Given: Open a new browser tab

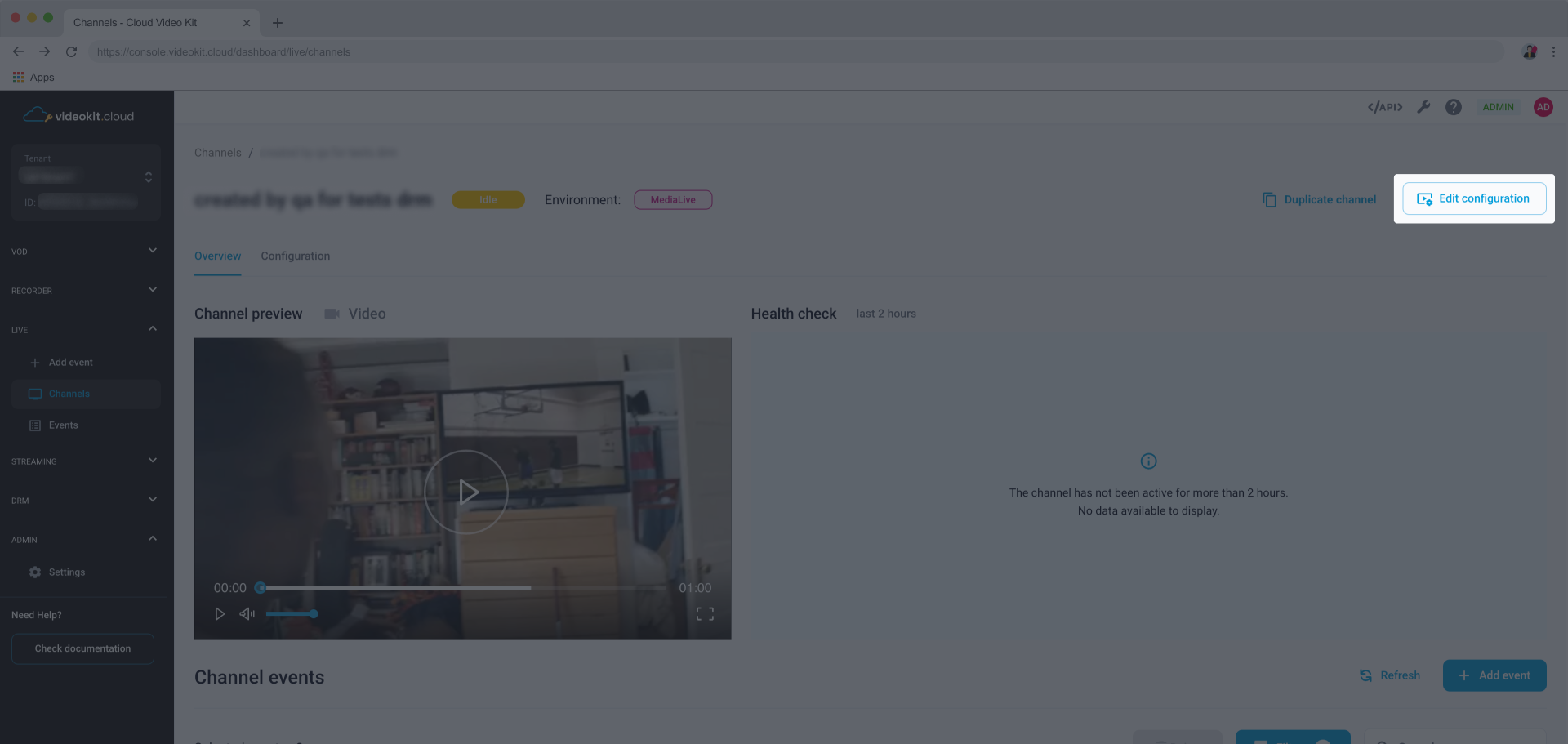Looking at the screenshot, I should 278,23.
